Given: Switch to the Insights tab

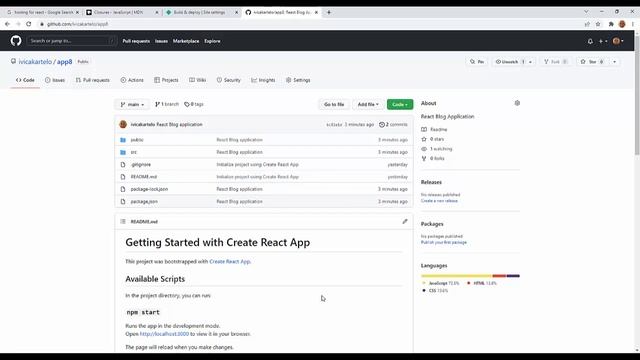Looking at the screenshot, I should [x=263, y=80].
